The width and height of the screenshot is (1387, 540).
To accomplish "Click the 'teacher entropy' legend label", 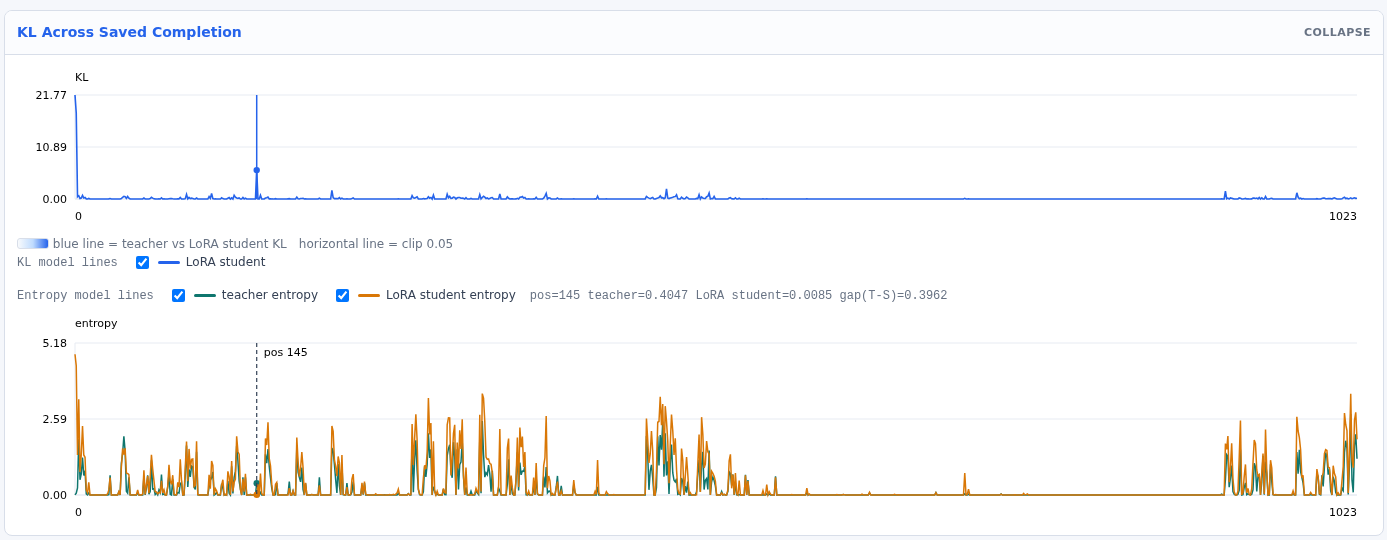I will click(270, 295).
